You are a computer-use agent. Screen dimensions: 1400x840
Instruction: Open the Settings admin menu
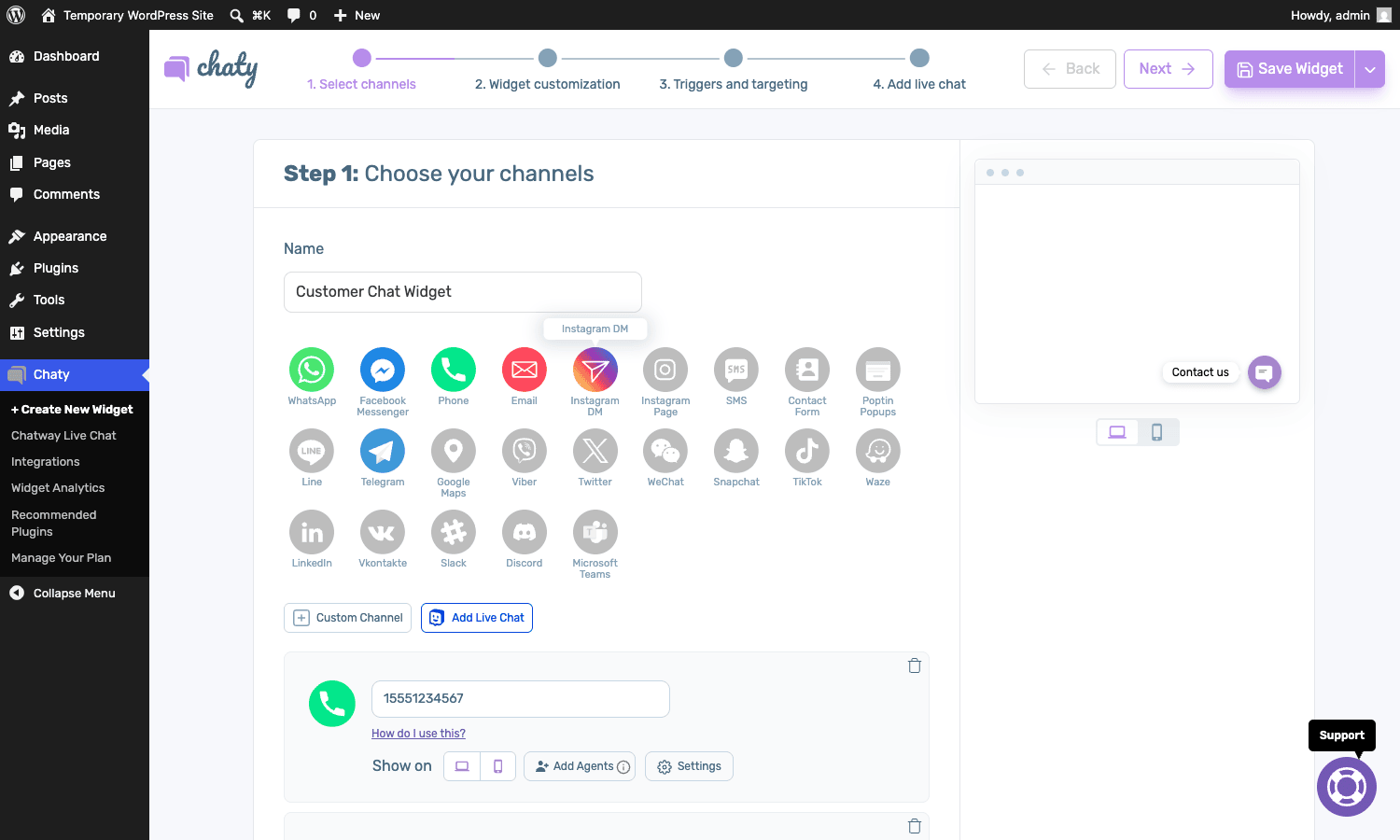pyautogui.click(x=75, y=332)
